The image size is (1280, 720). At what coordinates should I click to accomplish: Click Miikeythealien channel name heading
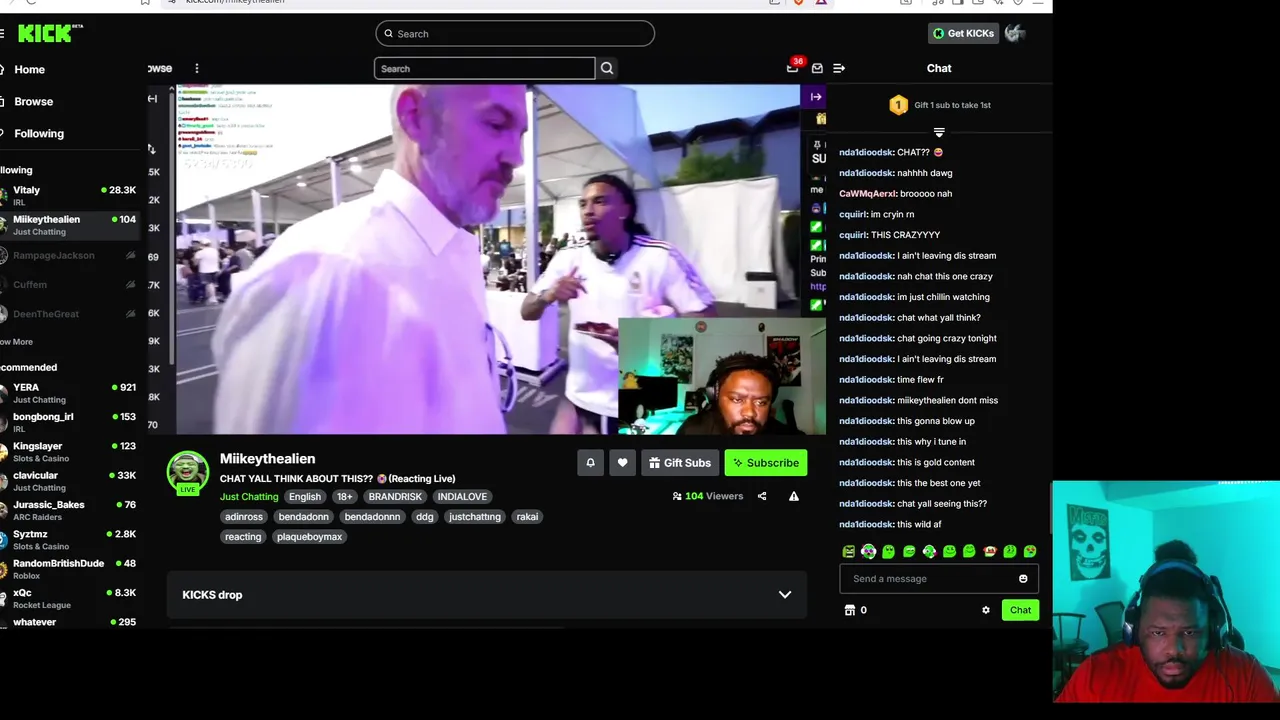(267, 458)
